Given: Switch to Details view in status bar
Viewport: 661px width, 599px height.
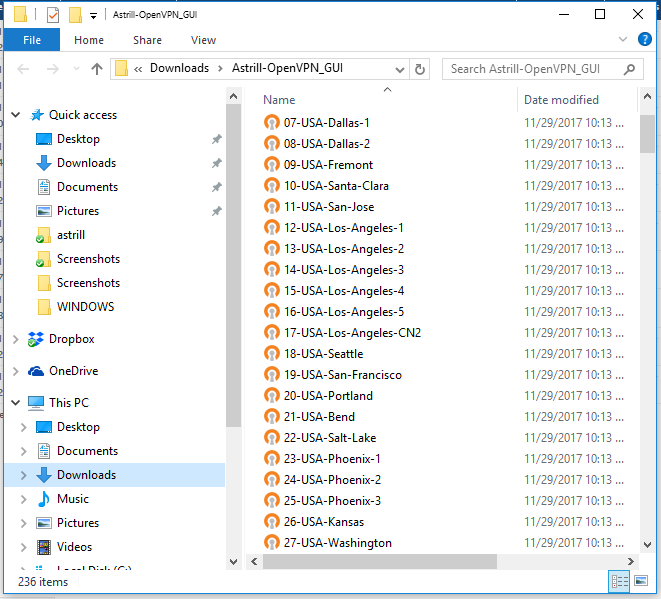Looking at the screenshot, I should (x=619, y=582).
